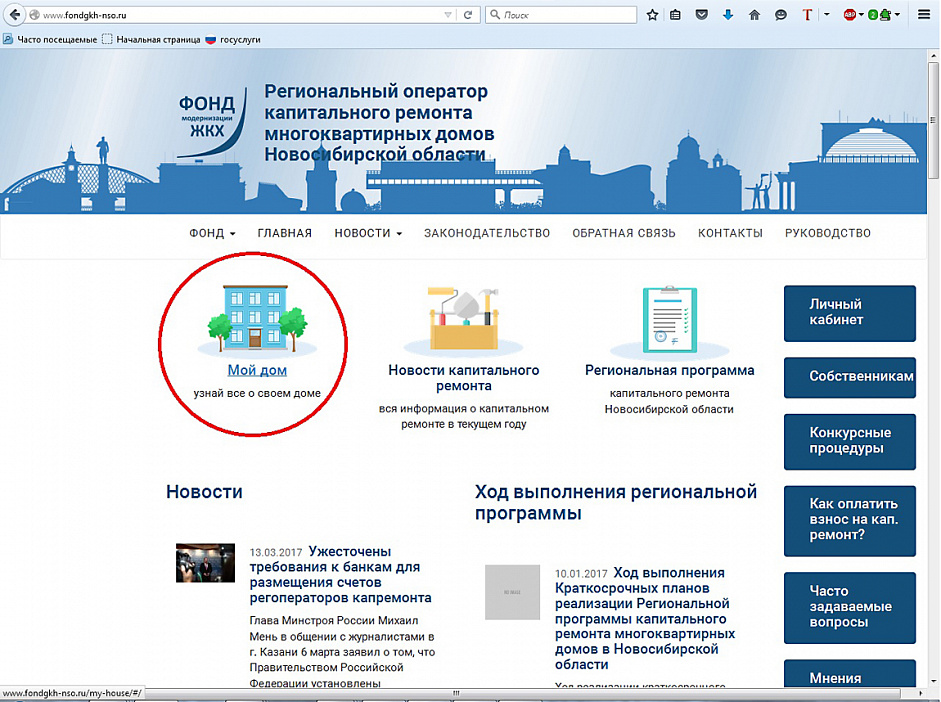Open the ЗАКОНОДАТЕЛЬСТВО menu item

tap(487, 233)
